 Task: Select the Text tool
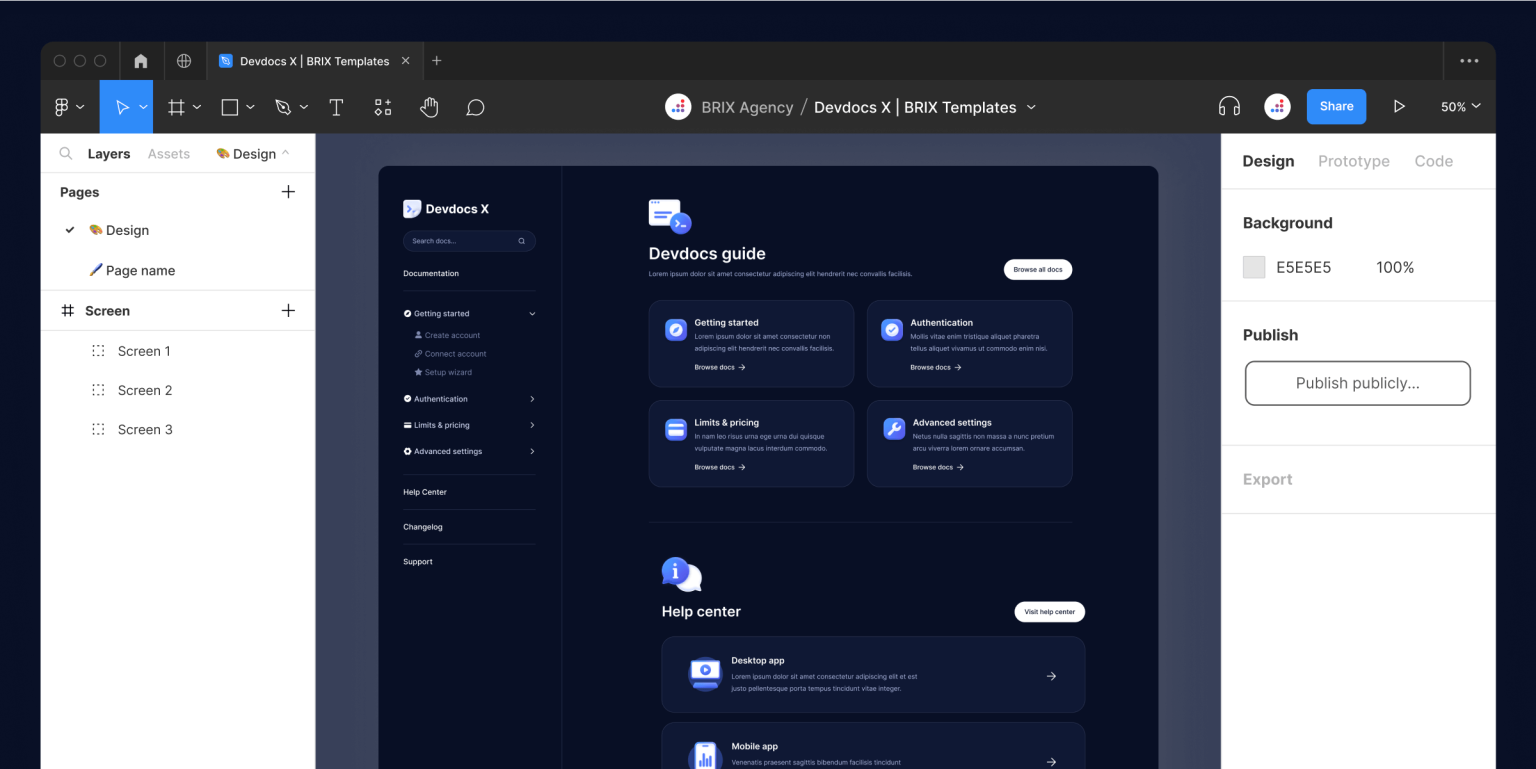(336, 106)
